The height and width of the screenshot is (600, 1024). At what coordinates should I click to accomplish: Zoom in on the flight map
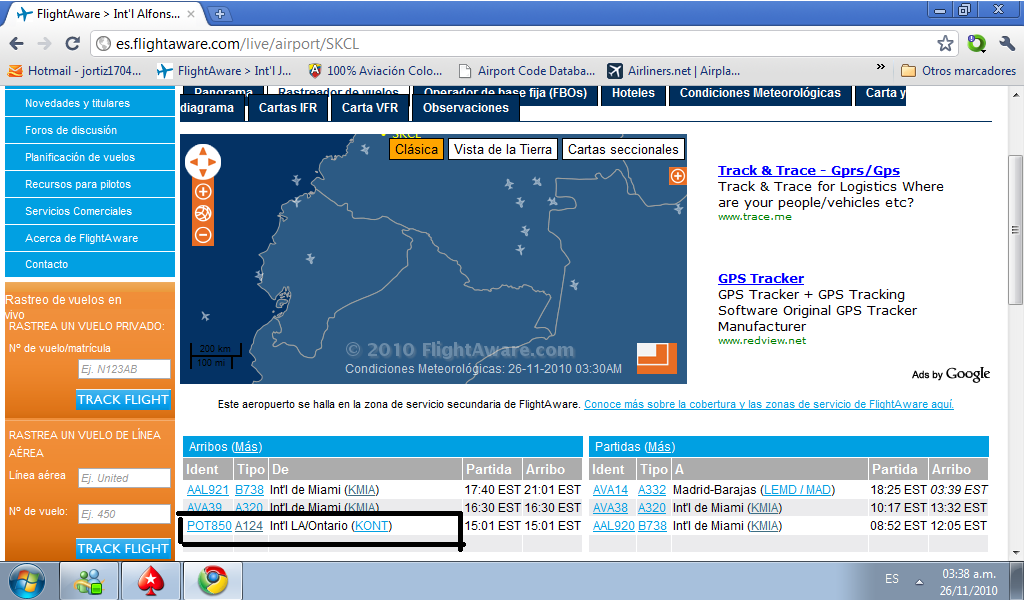click(203, 191)
